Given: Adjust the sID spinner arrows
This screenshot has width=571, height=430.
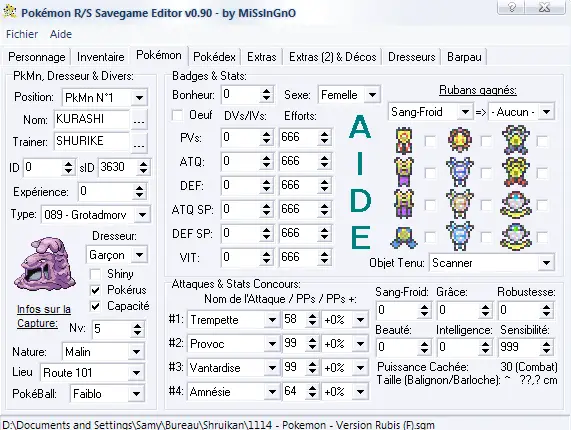Looking at the screenshot, I should click(x=143, y=167).
